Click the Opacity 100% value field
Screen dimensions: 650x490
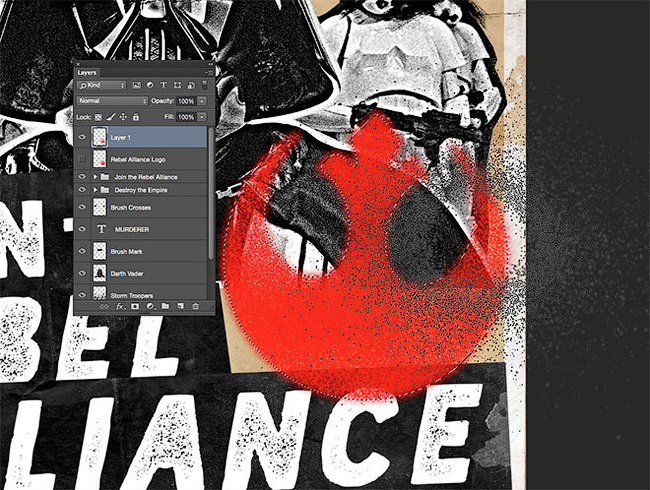click(x=187, y=101)
